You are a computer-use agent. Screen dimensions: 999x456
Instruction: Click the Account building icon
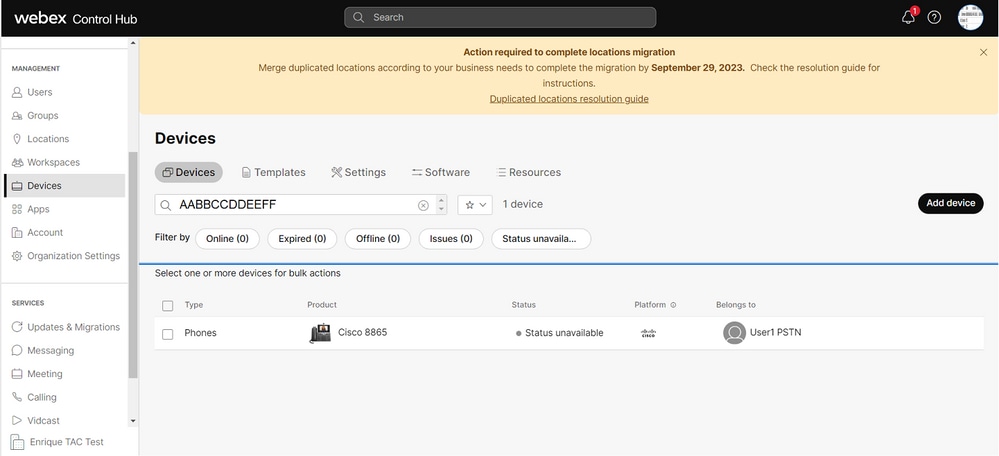click(x=17, y=232)
